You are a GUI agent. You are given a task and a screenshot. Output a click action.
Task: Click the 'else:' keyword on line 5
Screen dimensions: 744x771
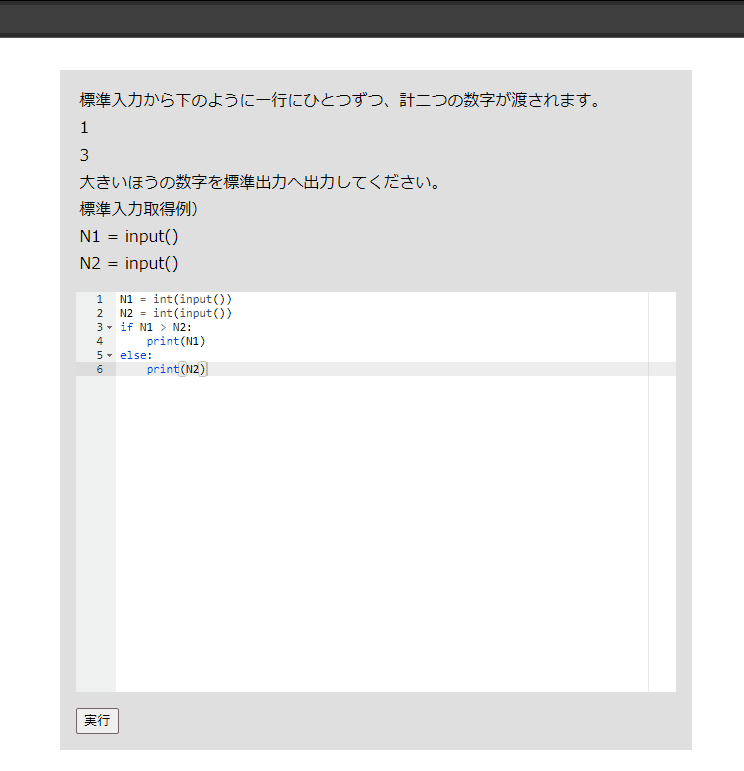(x=136, y=355)
